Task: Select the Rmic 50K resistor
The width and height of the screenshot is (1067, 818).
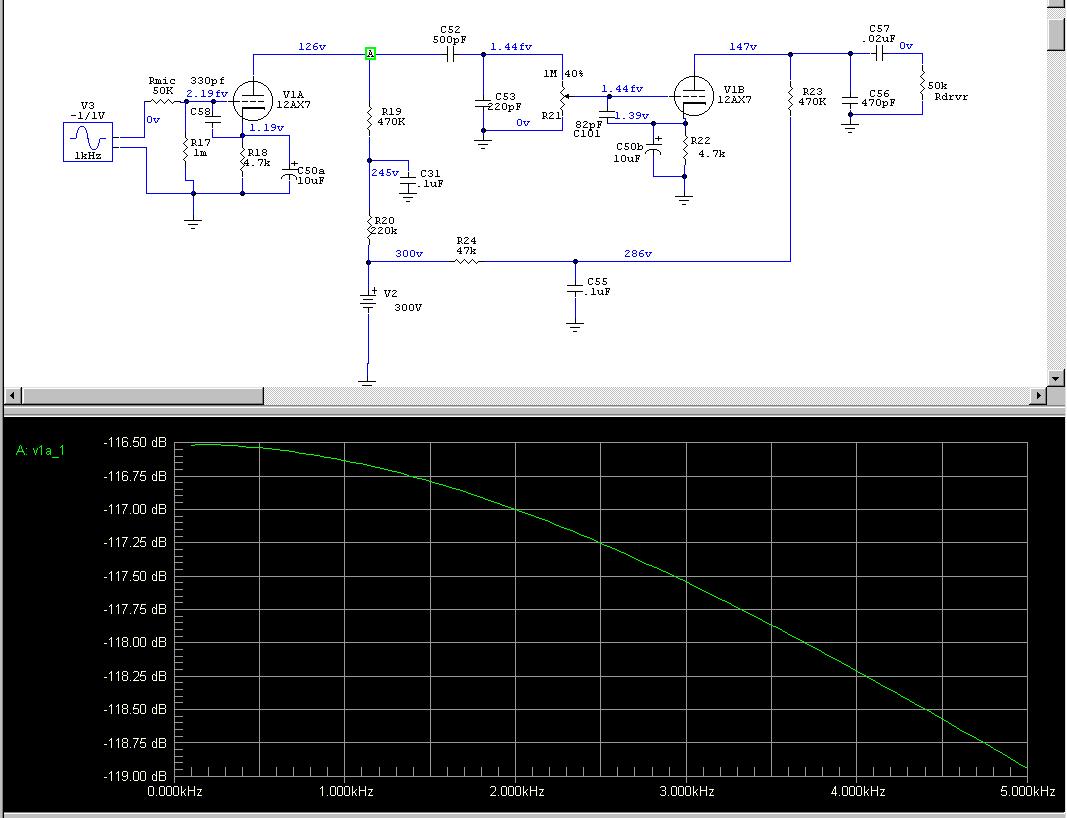Action: point(162,102)
